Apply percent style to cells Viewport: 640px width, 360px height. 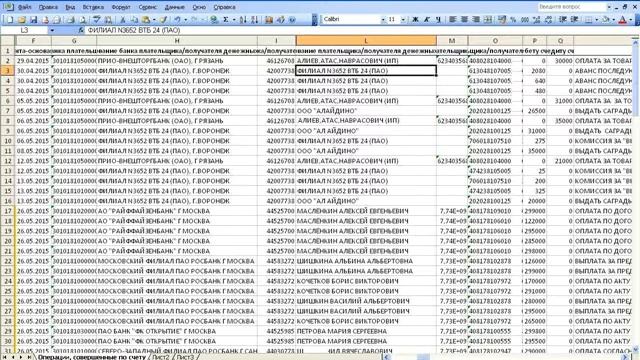pos(513,20)
